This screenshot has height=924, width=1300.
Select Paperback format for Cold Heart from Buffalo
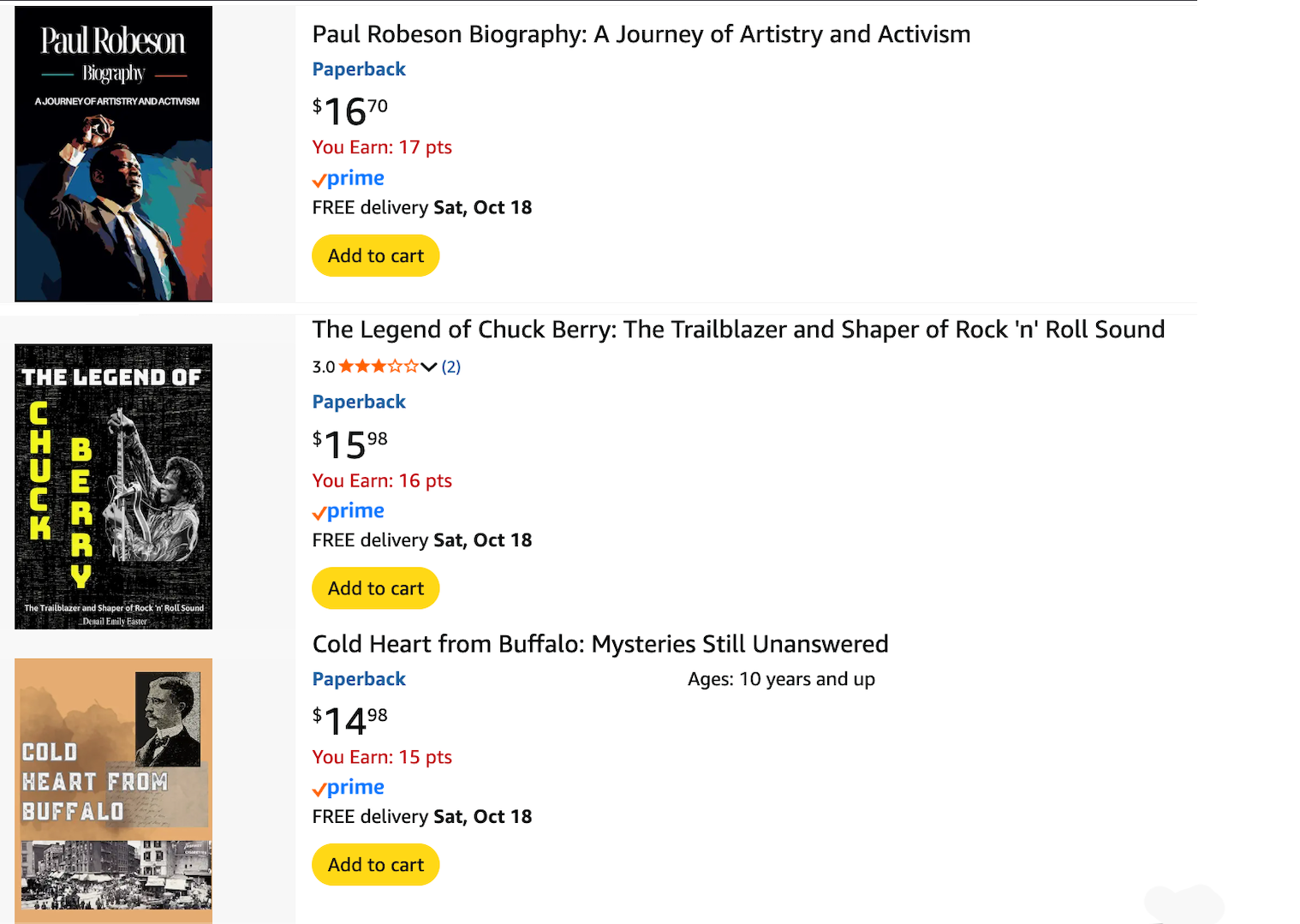359,679
